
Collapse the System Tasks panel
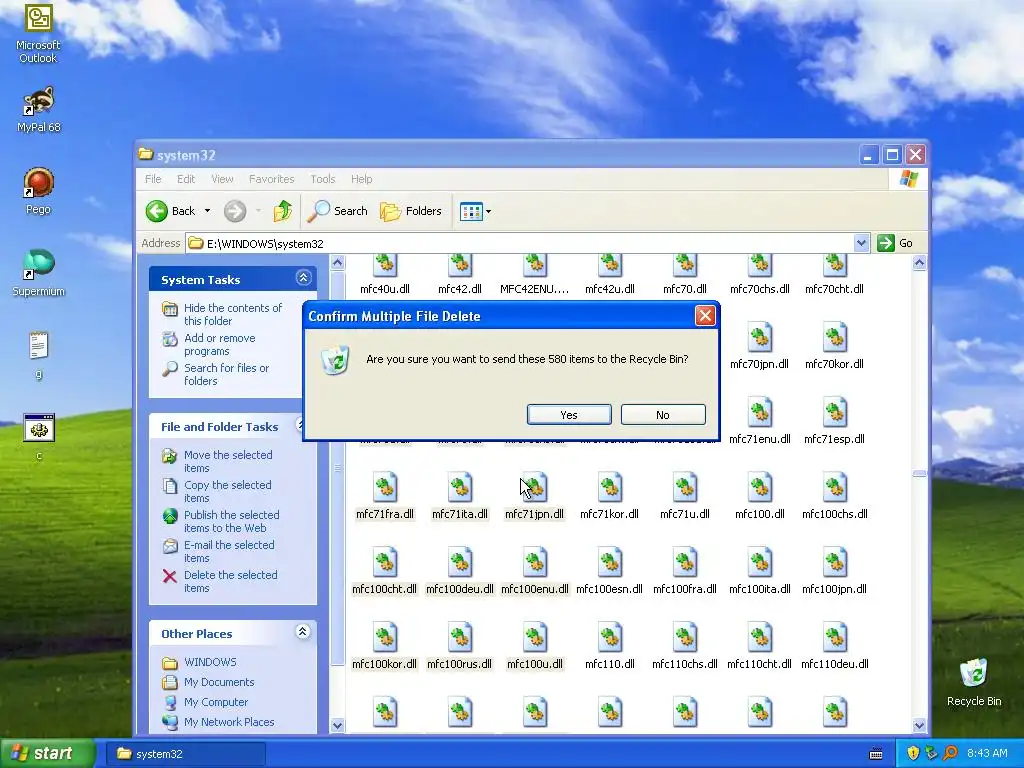(x=303, y=278)
